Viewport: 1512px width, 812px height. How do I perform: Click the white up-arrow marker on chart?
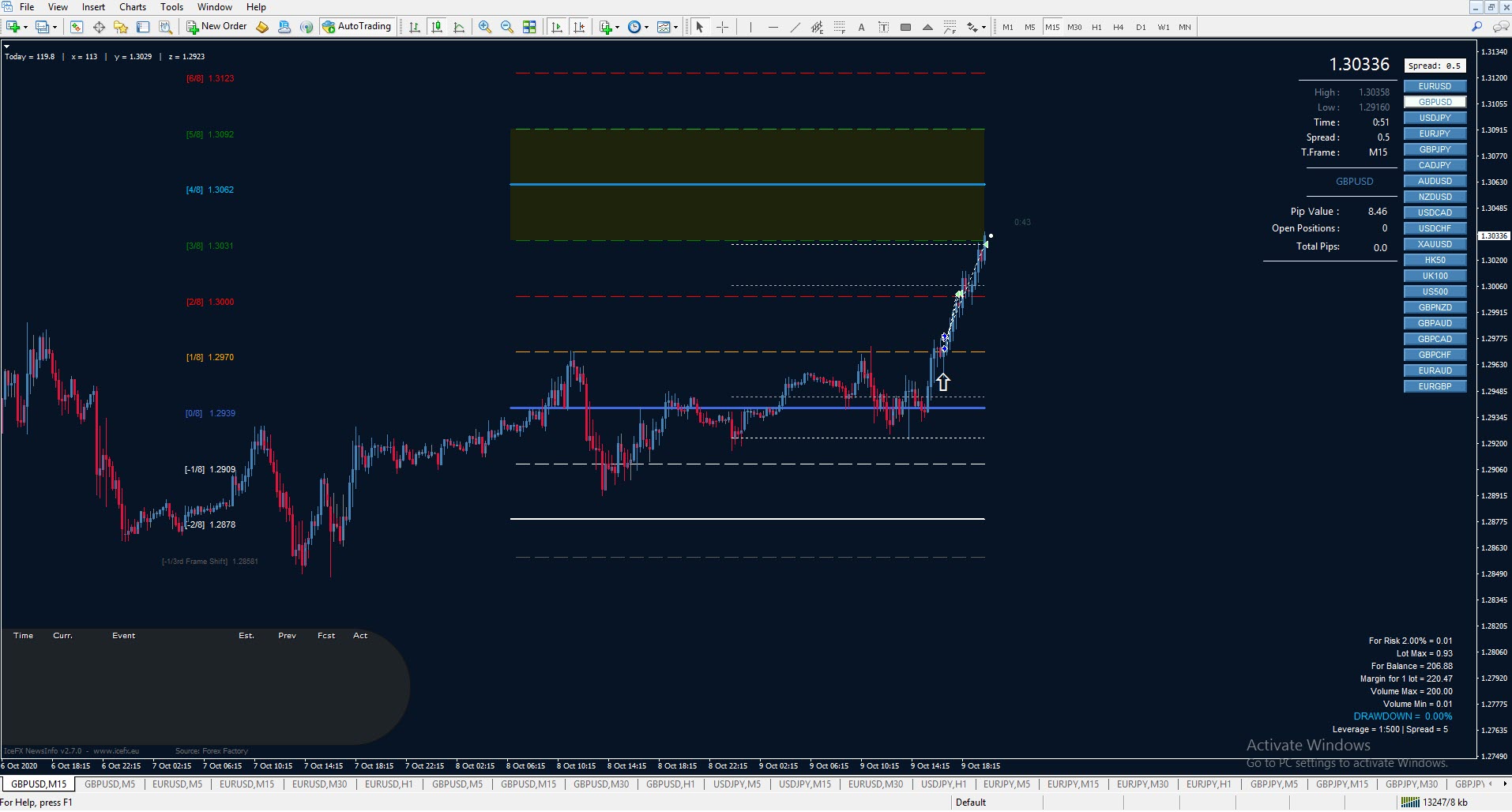(942, 382)
